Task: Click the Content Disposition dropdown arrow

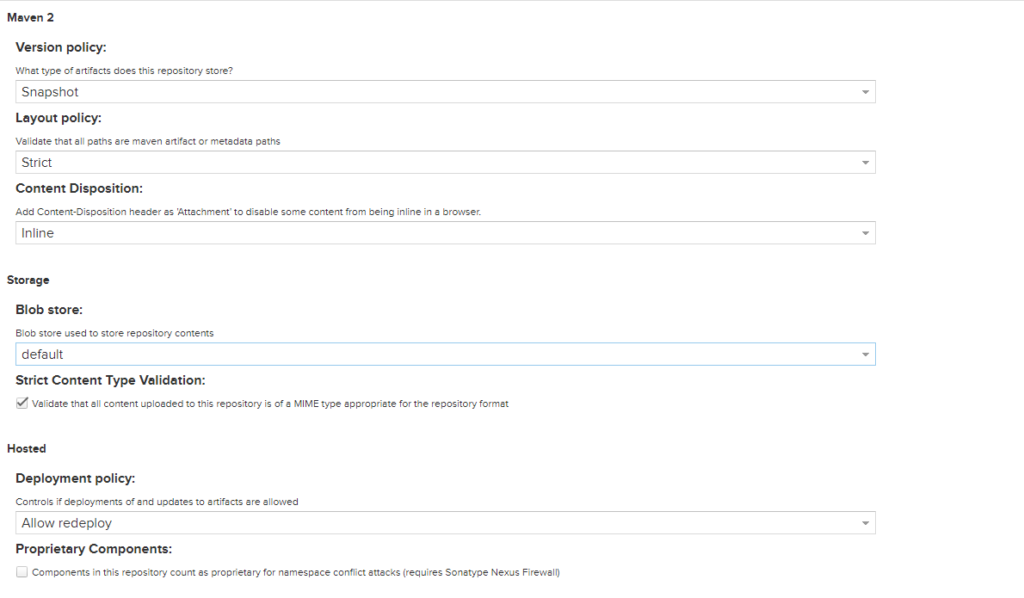Action: click(x=865, y=233)
